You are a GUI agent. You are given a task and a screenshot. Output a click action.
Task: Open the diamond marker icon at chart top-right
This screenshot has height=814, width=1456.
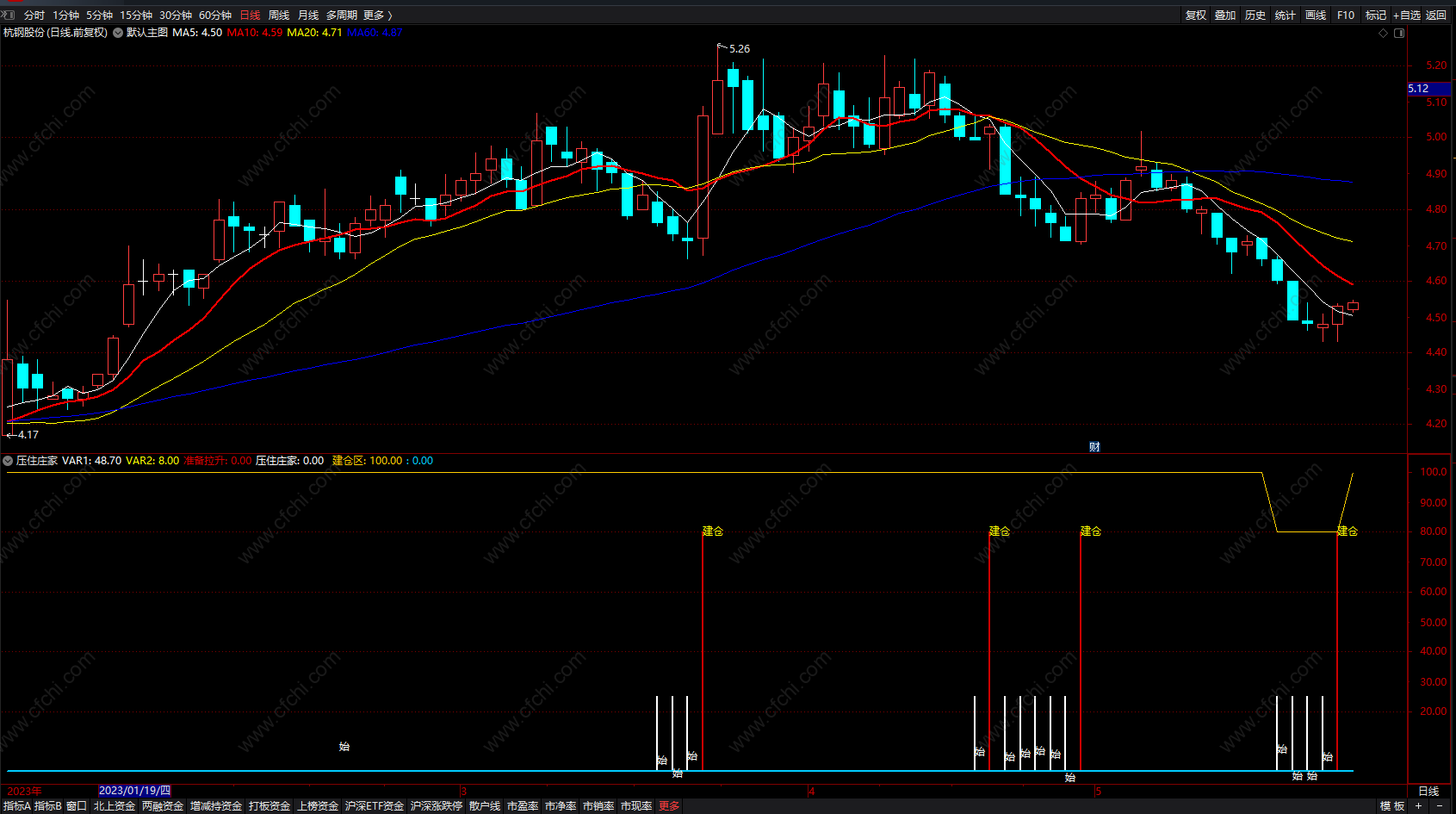(1384, 33)
